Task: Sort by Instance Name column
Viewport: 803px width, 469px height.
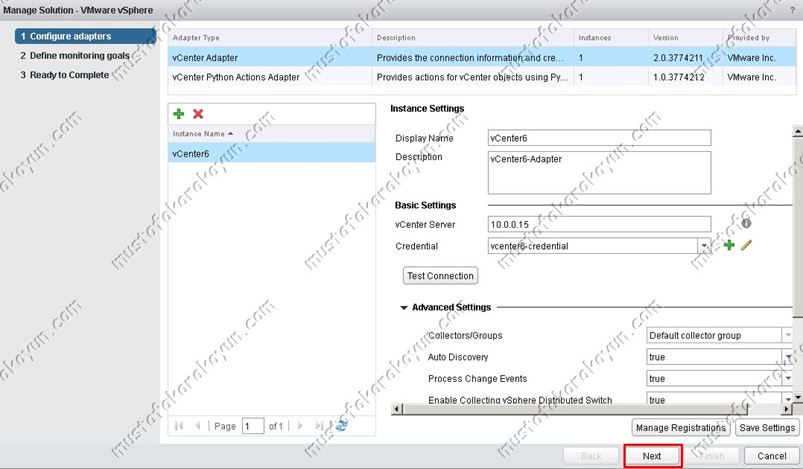Action: [271, 134]
